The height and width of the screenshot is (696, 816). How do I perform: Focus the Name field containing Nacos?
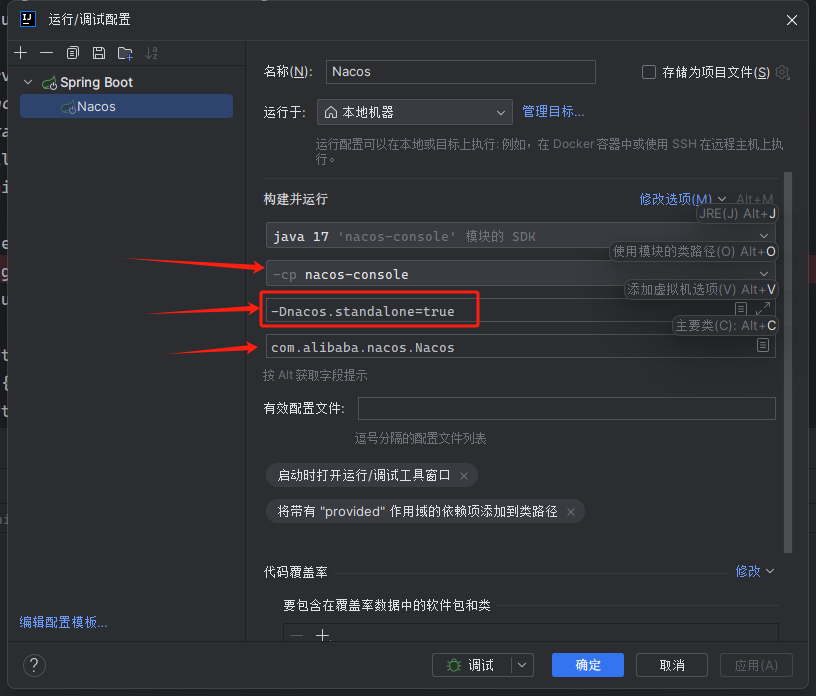tap(461, 72)
